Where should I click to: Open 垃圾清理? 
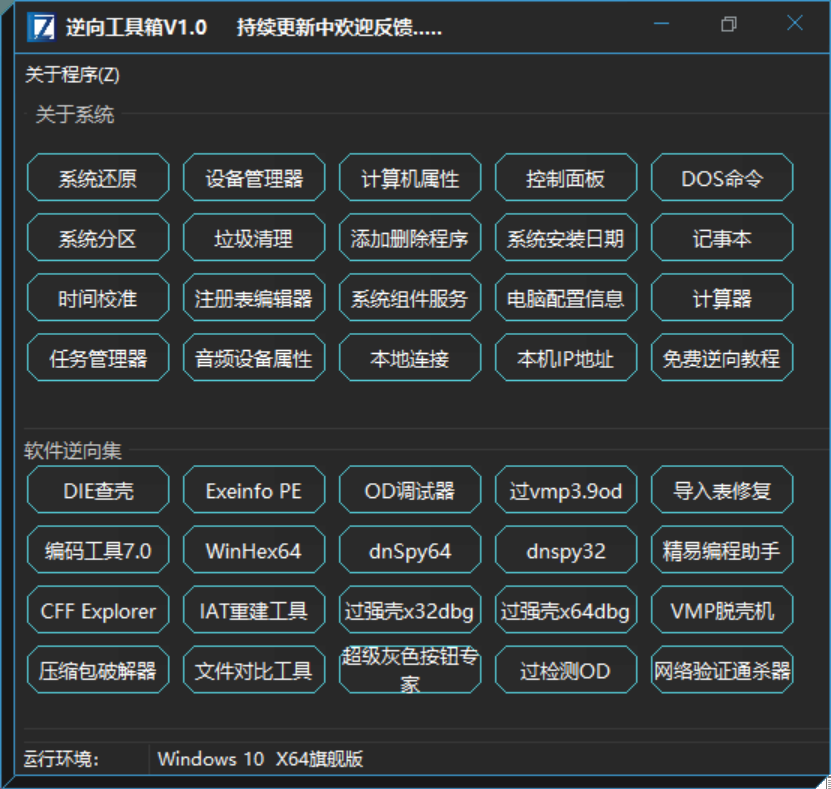tap(253, 237)
